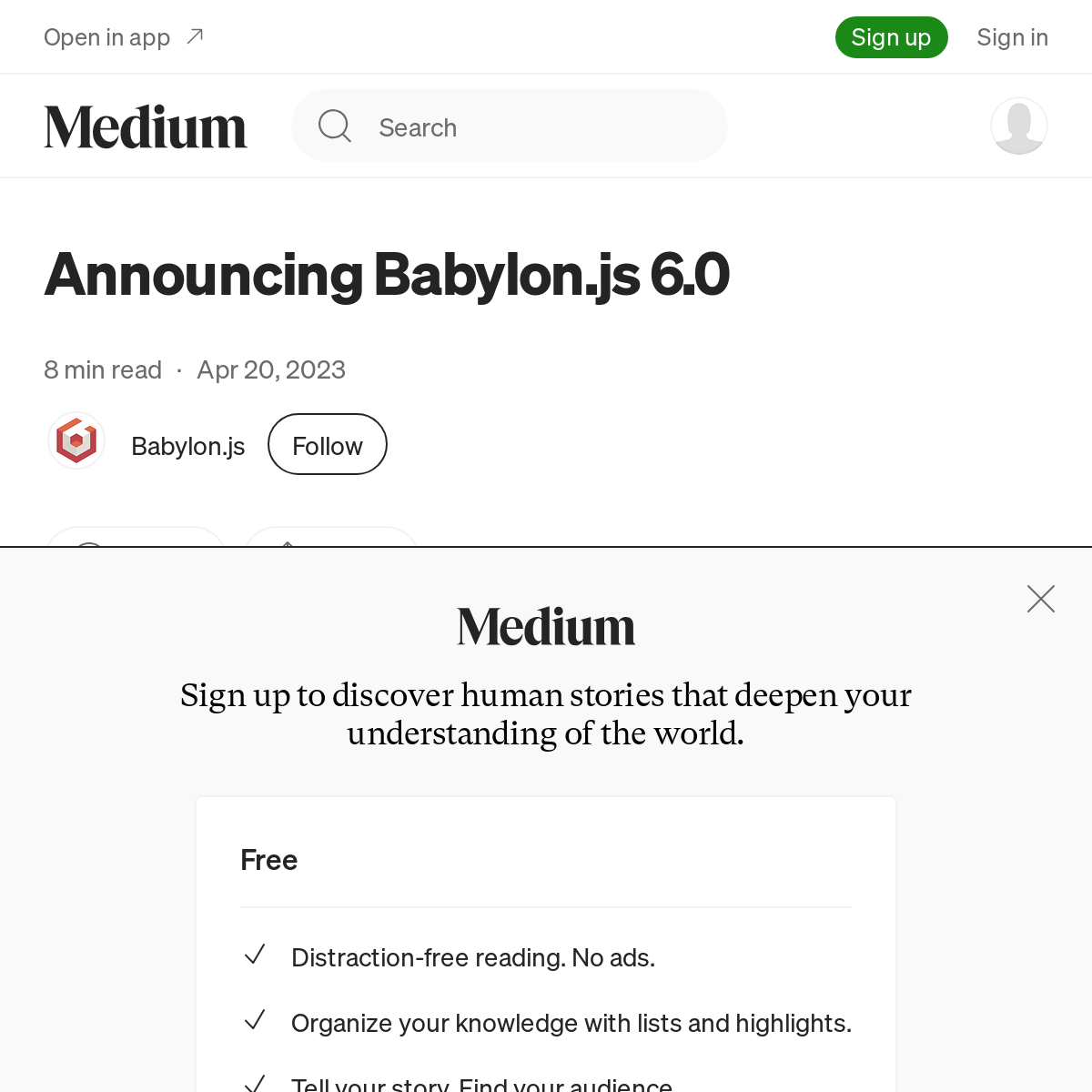
Task: Click the Distraction-free reading benefit text
Action: tap(473, 957)
